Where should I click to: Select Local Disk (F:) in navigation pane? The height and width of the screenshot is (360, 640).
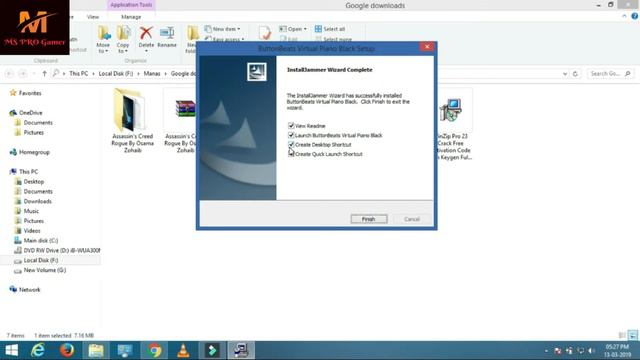click(36, 260)
